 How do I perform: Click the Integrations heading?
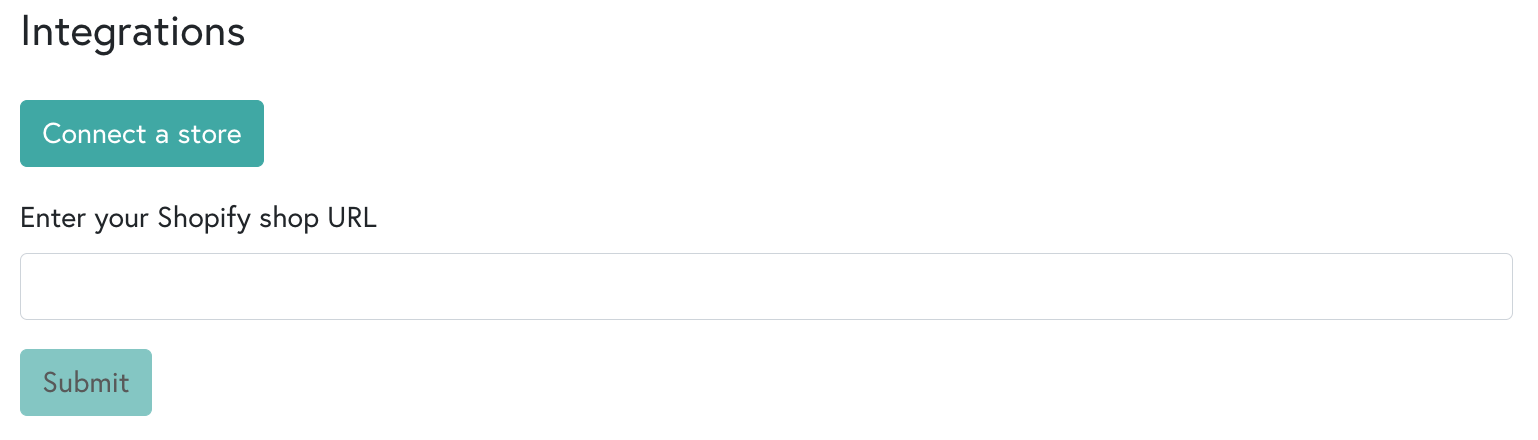(x=133, y=31)
